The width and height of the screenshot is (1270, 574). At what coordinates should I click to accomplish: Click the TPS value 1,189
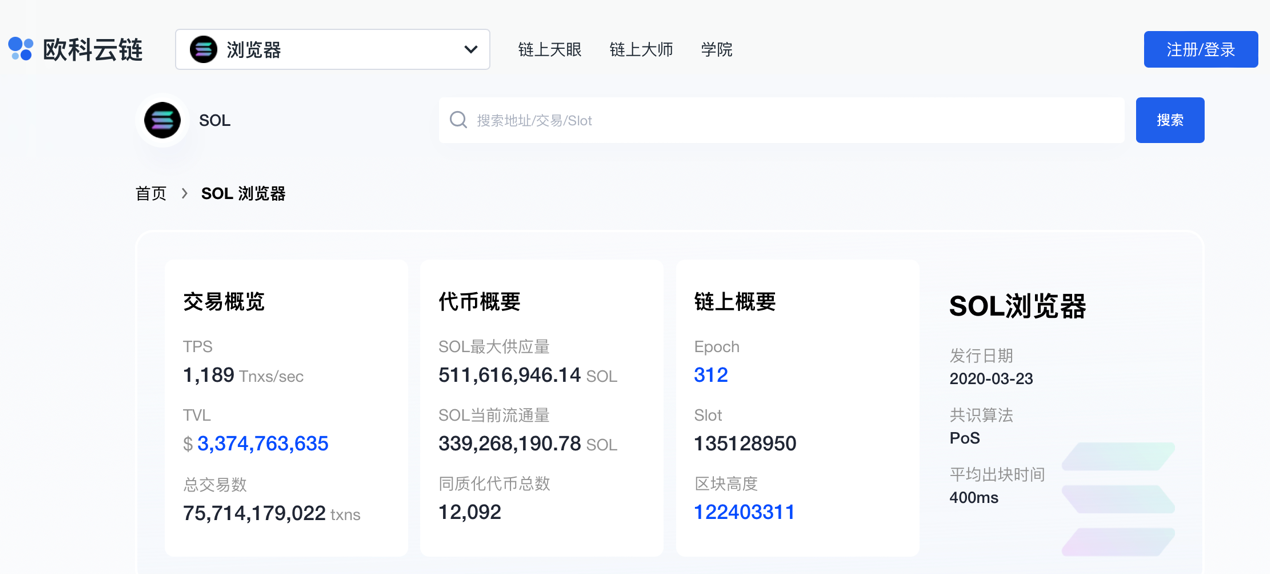click(208, 375)
